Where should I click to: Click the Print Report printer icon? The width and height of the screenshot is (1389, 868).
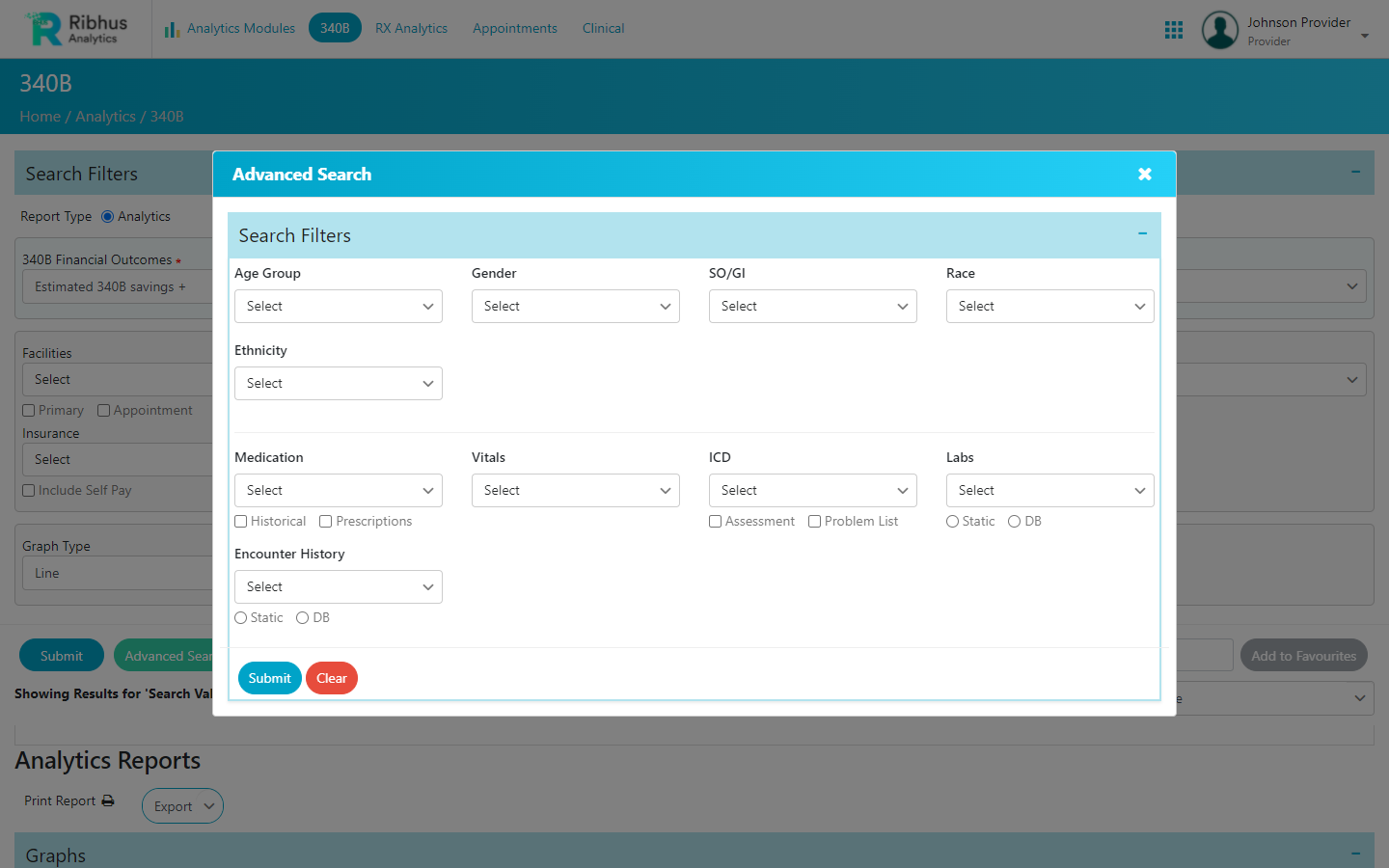click(108, 800)
